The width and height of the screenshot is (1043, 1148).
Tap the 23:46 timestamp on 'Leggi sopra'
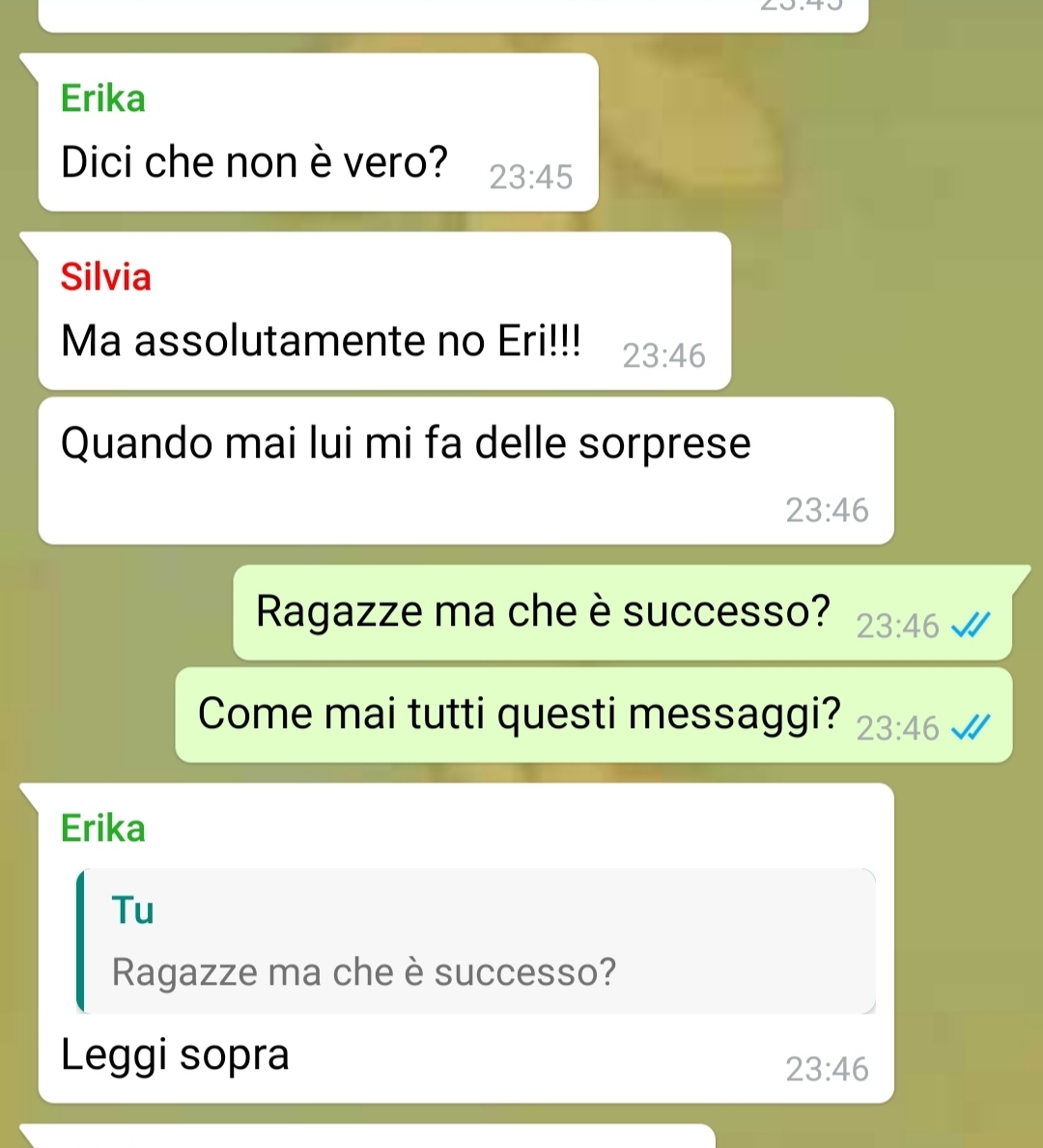tap(828, 1070)
